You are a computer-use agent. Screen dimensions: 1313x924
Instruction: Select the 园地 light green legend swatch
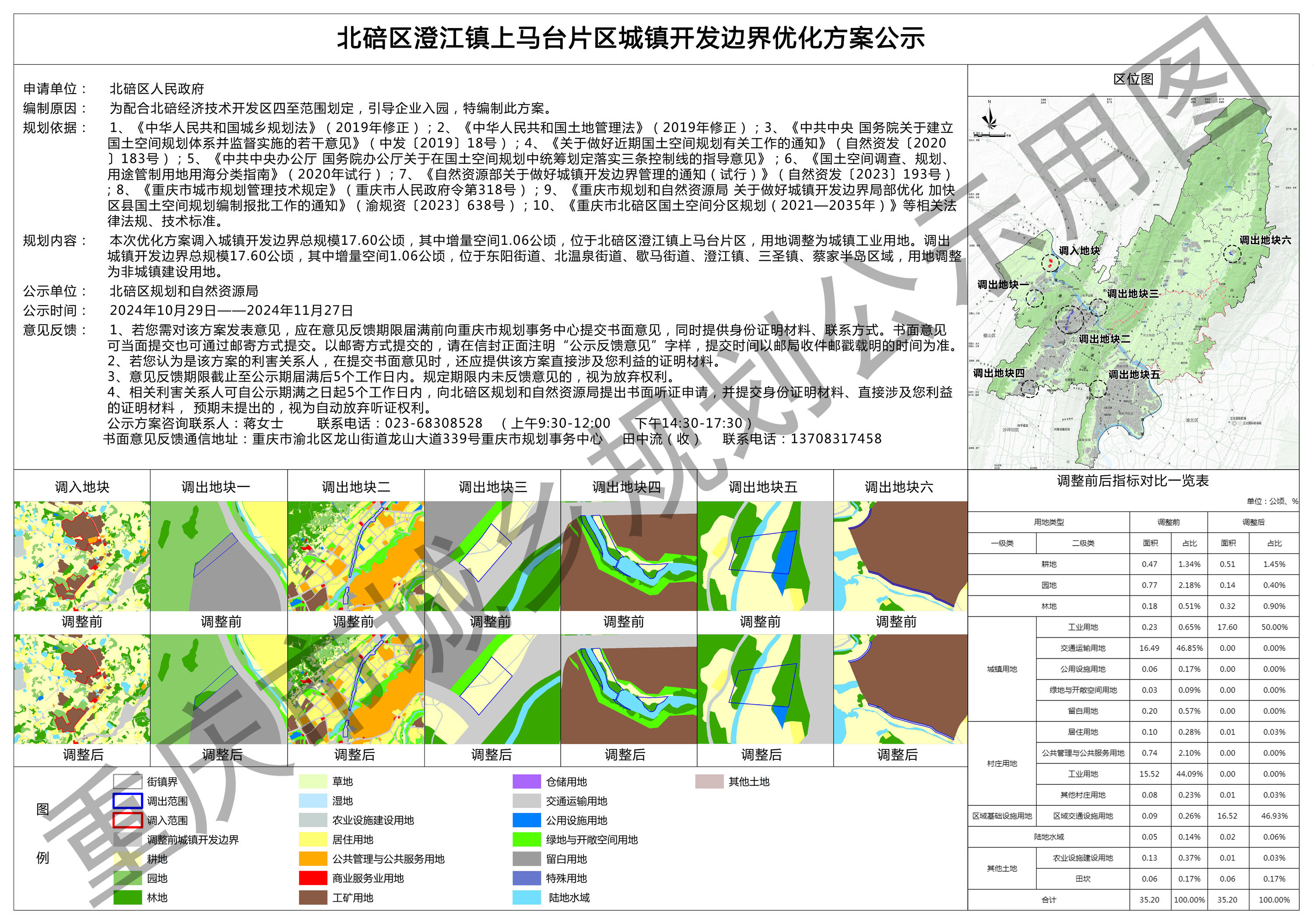[x=127, y=878]
